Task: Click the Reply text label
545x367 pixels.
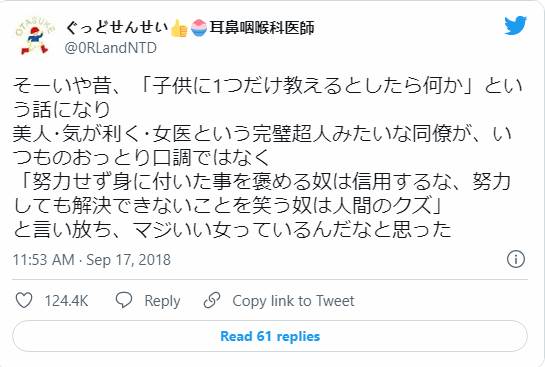Action: click(x=162, y=301)
